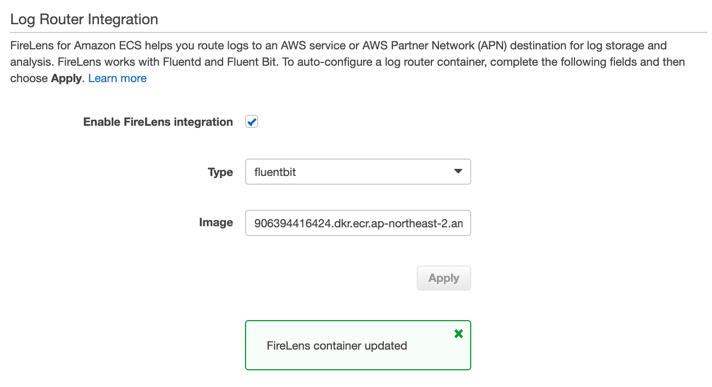This screenshot has height=387, width=712.
Task: Click the Image URI input field
Action: point(358,223)
